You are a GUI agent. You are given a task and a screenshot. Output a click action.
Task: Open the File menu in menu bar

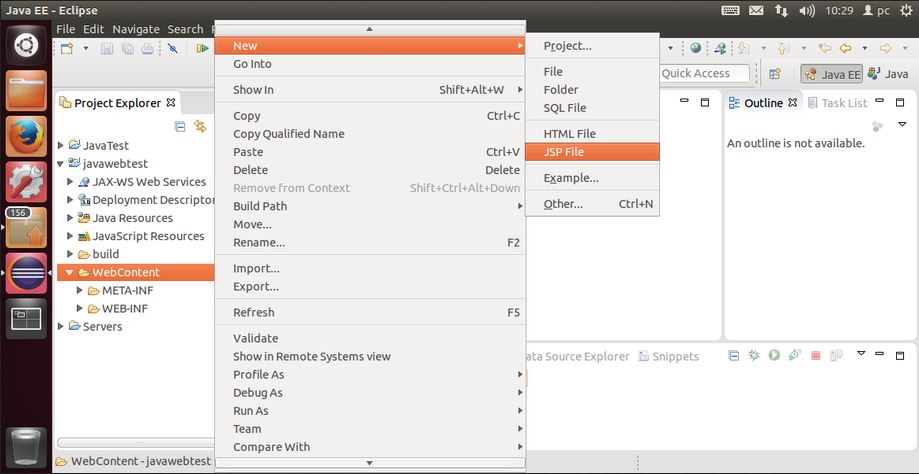pos(66,29)
